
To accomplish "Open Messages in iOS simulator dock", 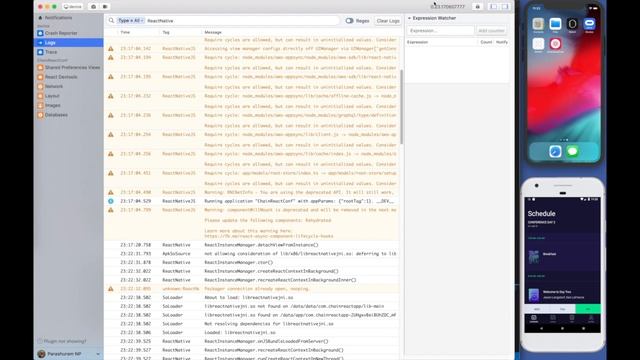I will click(x=572, y=152).
